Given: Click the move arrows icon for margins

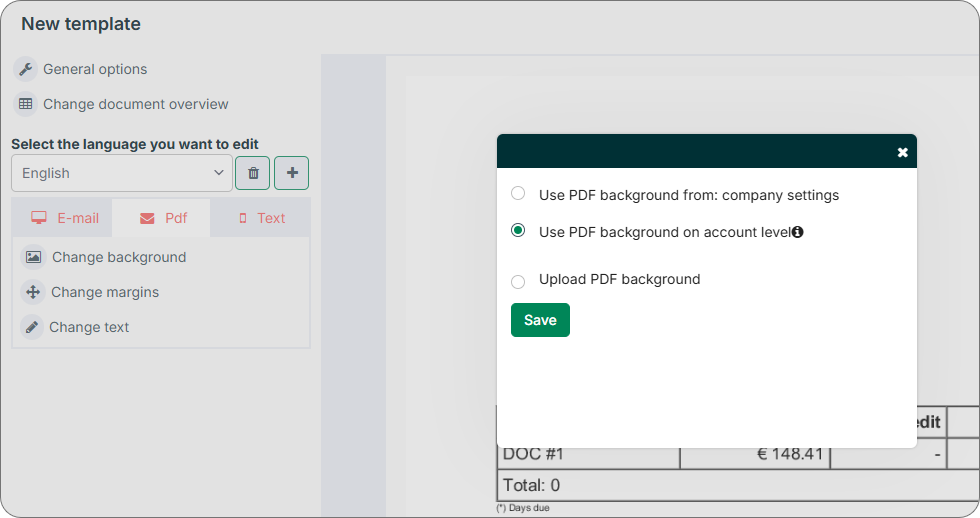Looking at the screenshot, I should click(x=32, y=292).
